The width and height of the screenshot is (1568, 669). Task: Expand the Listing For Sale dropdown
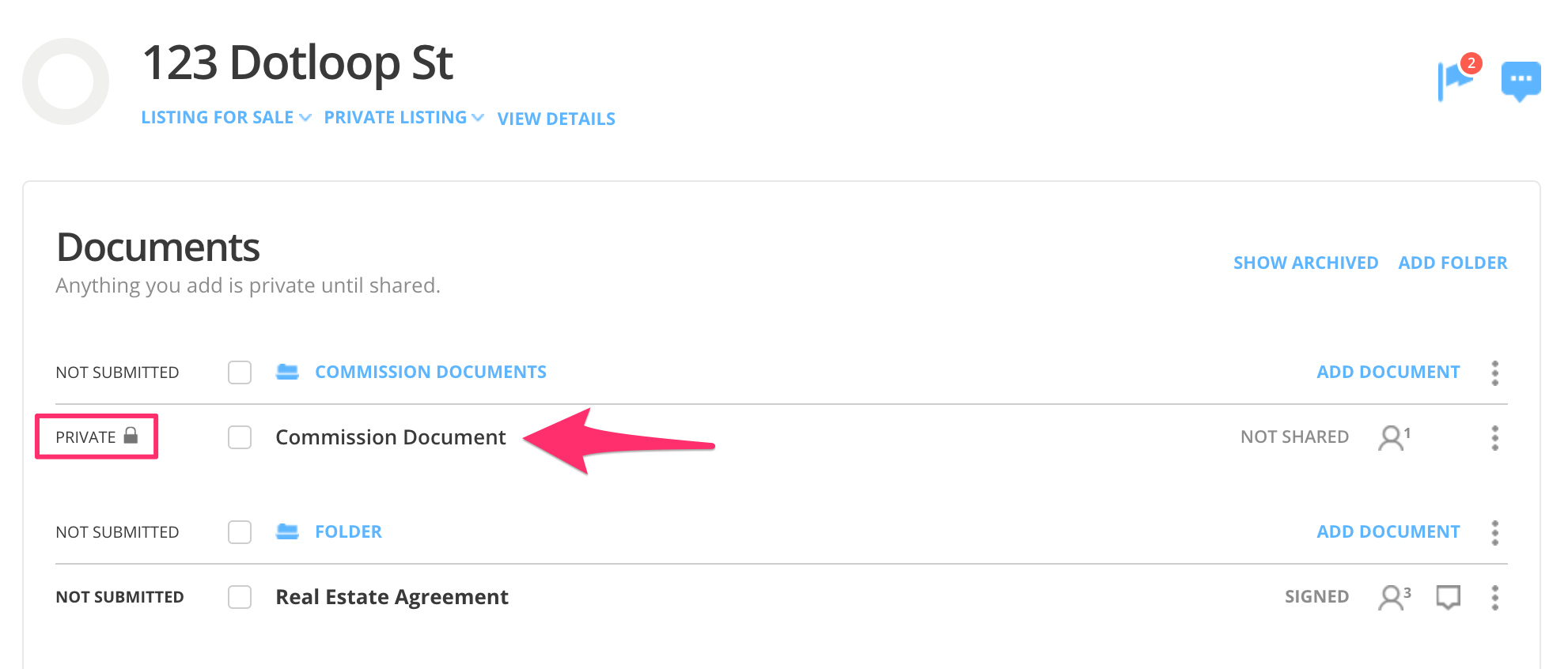tap(225, 118)
